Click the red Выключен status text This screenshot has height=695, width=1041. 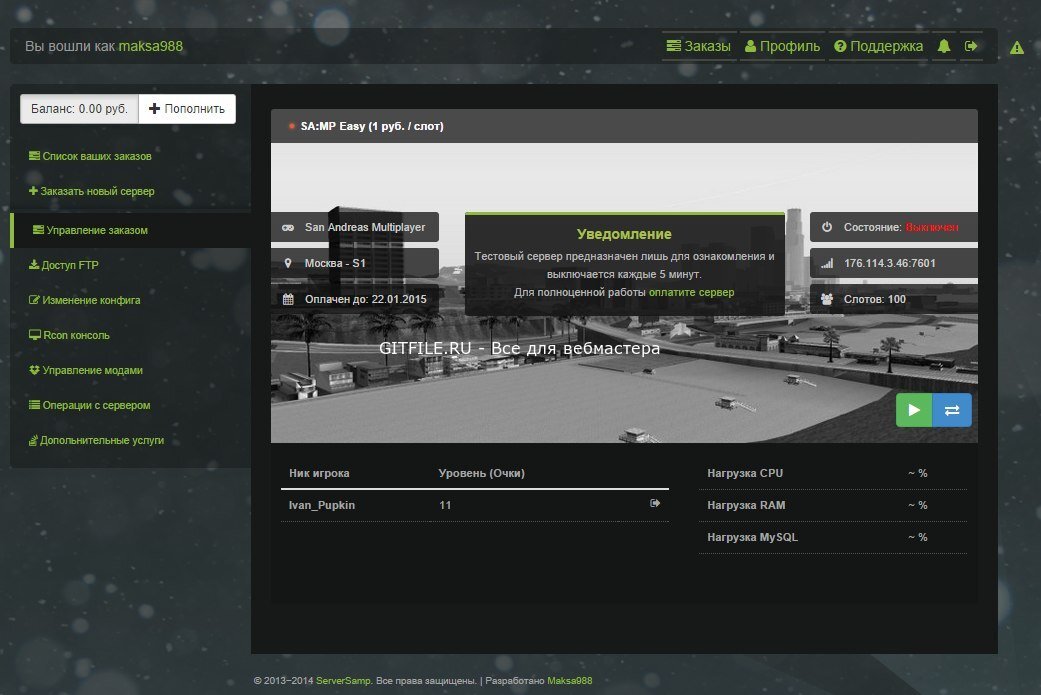pyautogui.click(x=931, y=227)
